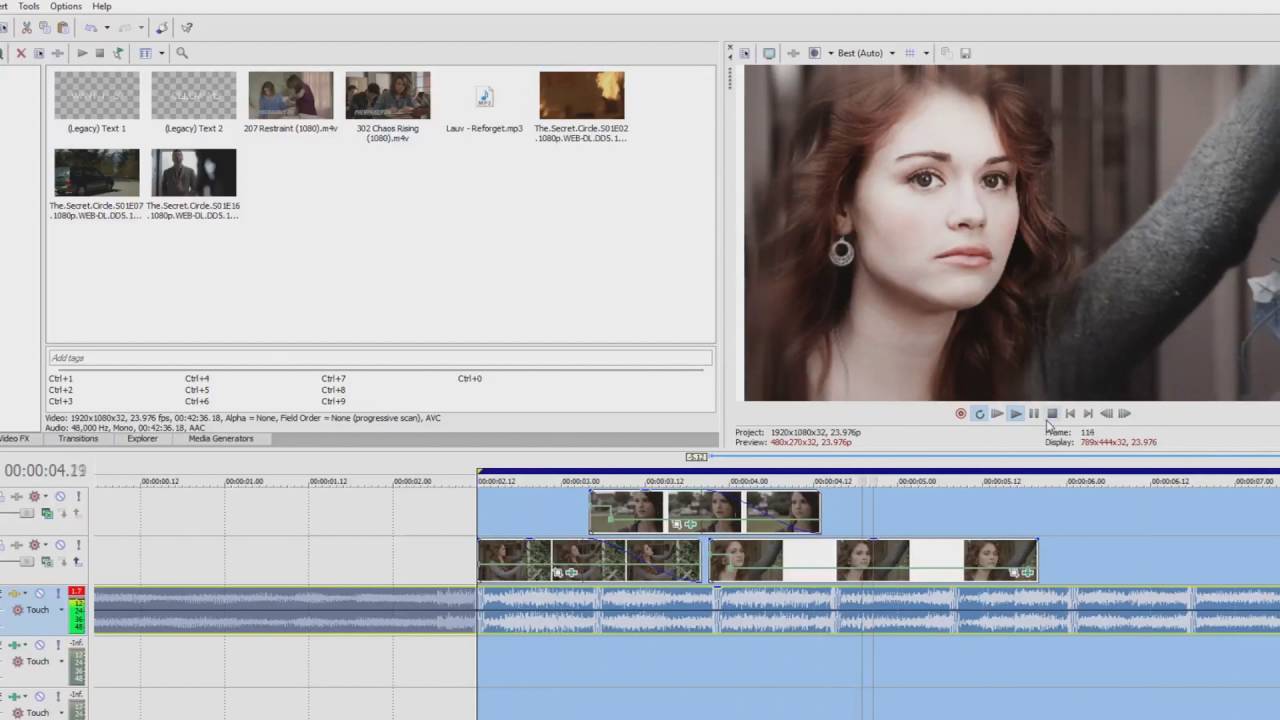Click the Paste clipboard icon in the toolbar

point(62,27)
